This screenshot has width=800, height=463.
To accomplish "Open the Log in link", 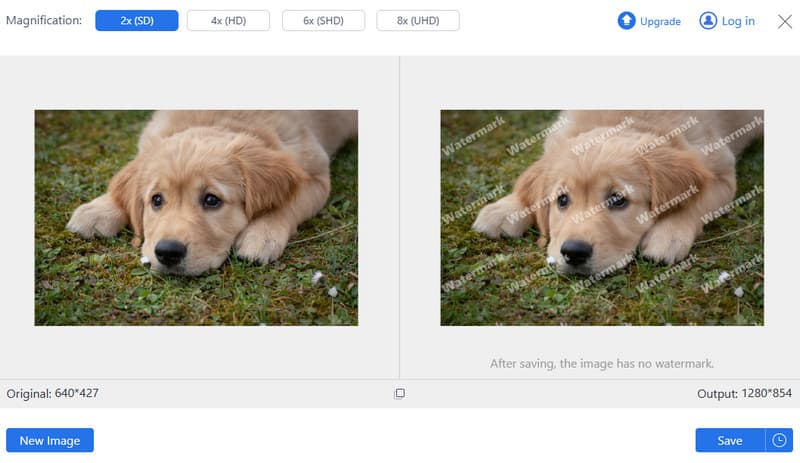I will (x=737, y=21).
